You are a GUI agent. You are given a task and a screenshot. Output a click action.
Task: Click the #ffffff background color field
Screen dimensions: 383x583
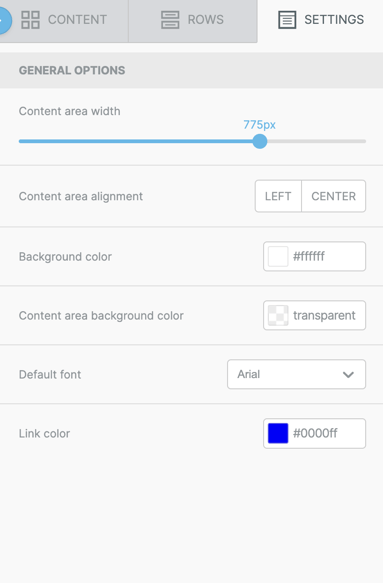pyautogui.click(x=315, y=257)
